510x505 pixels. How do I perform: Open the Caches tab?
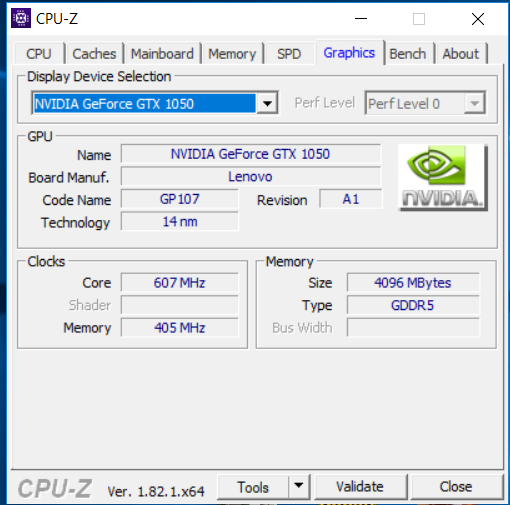(94, 54)
